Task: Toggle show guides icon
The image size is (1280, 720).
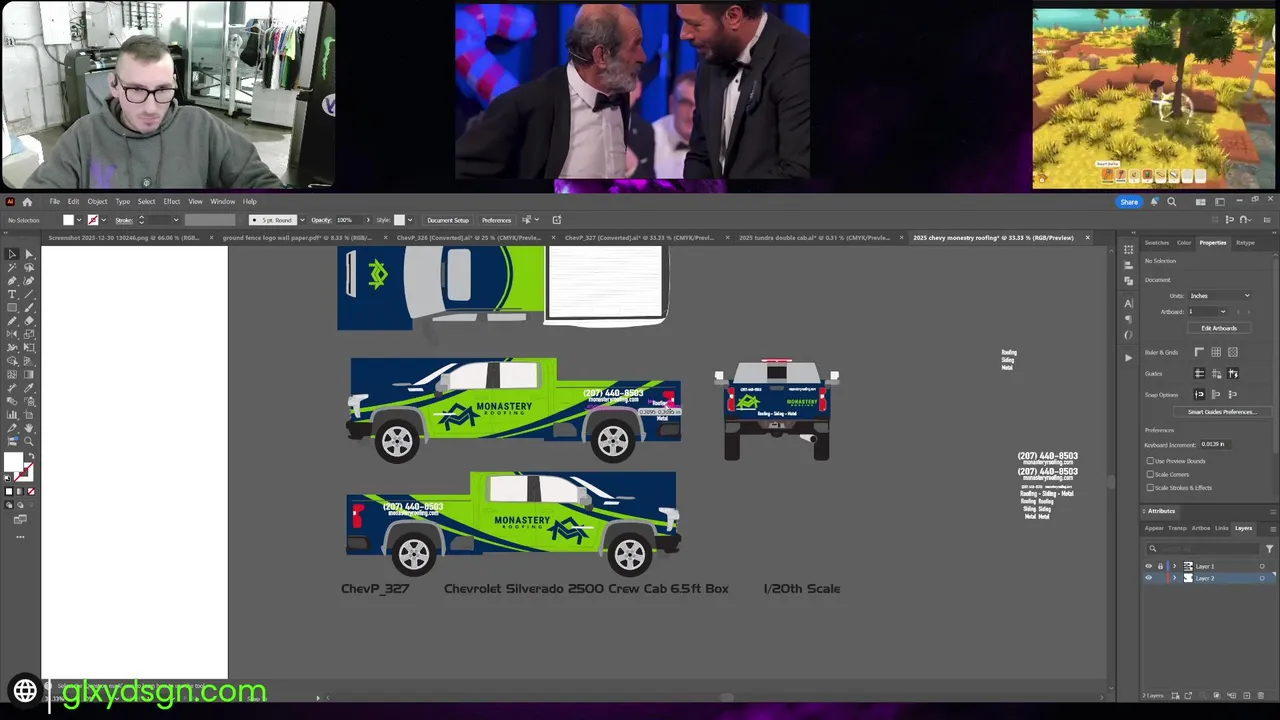Action: point(1199,373)
